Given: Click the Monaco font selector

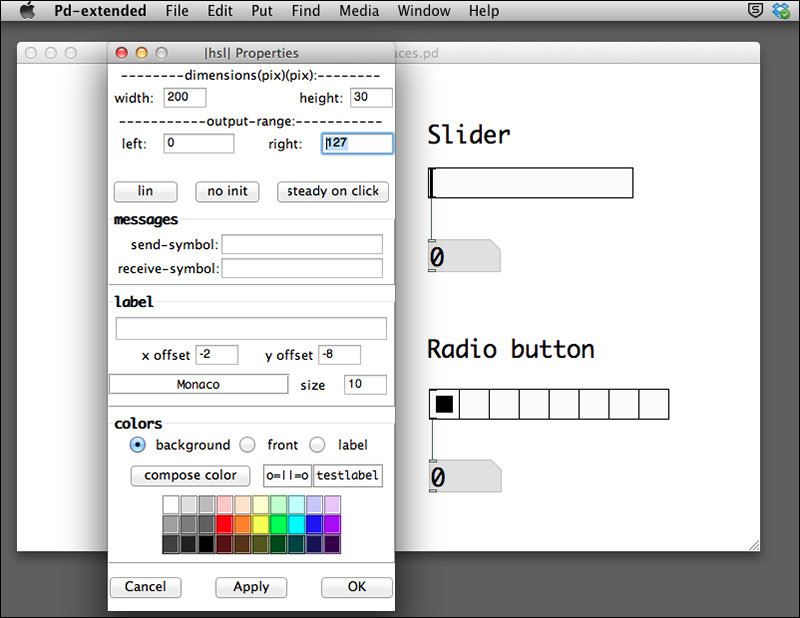Looking at the screenshot, I should 198,384.
